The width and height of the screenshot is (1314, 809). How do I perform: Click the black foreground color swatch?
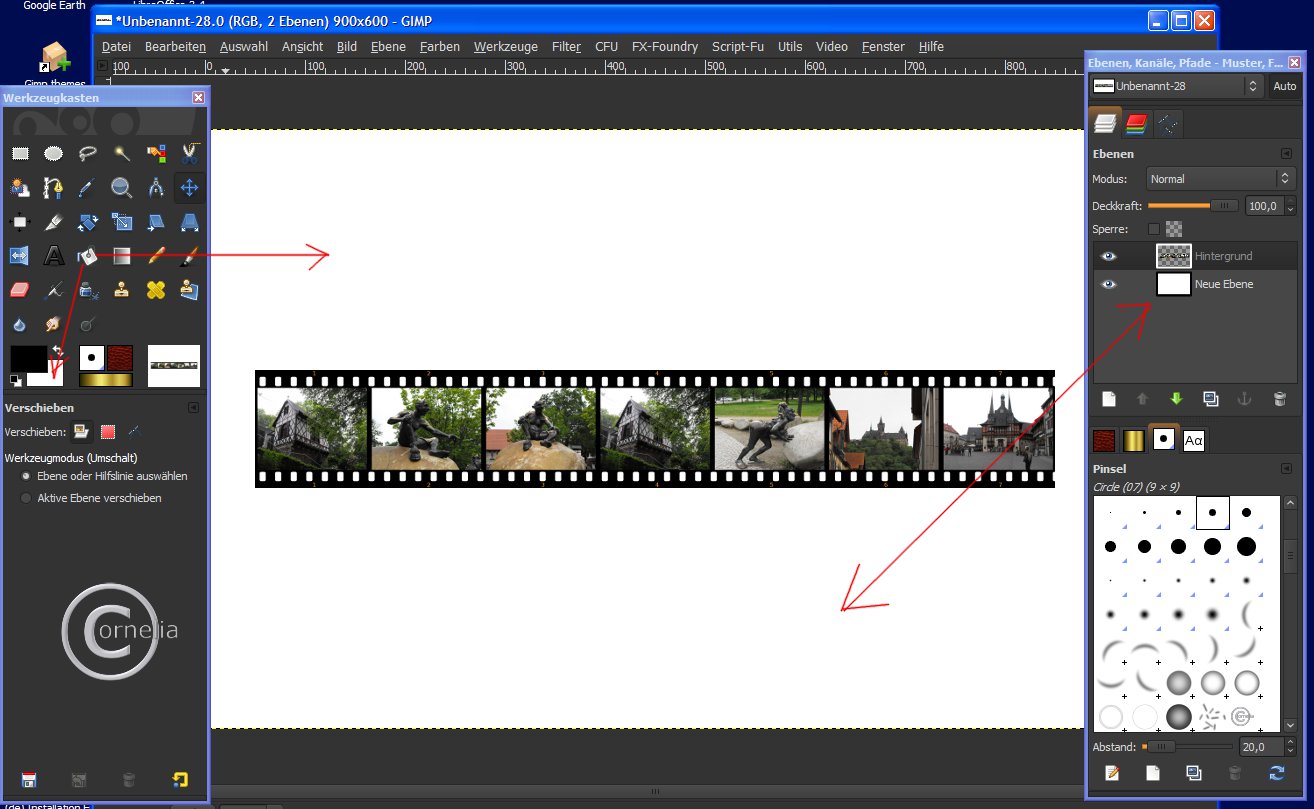(x=28, y=360)
